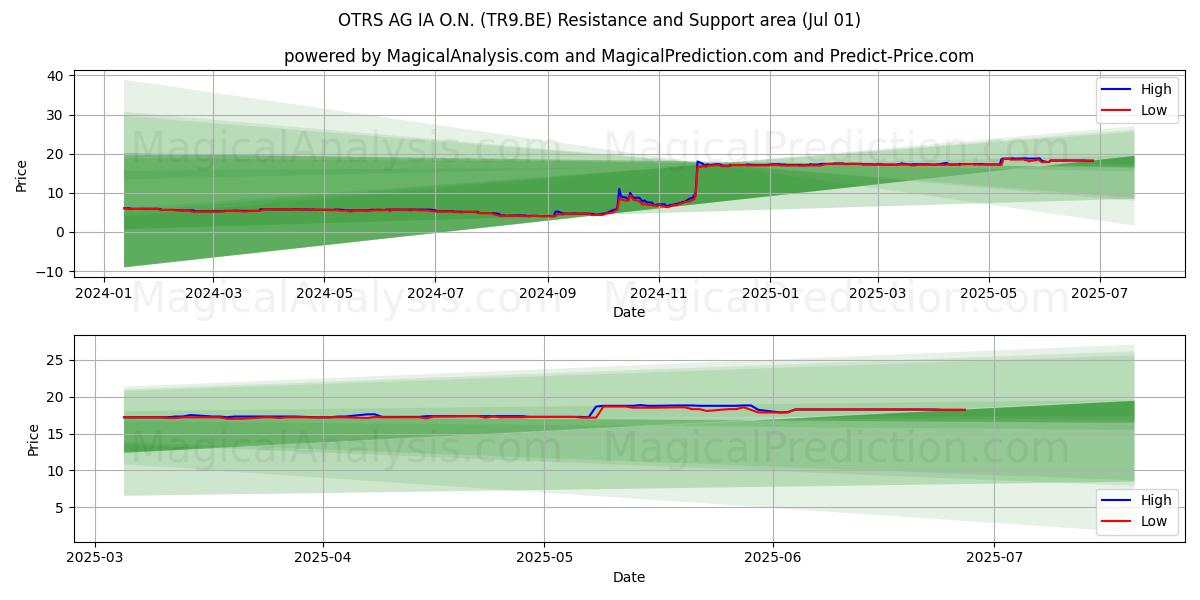This screenshot has width=1200, height=600.
Task: Click the top chart 'Date' axis label
Action: 629,312
